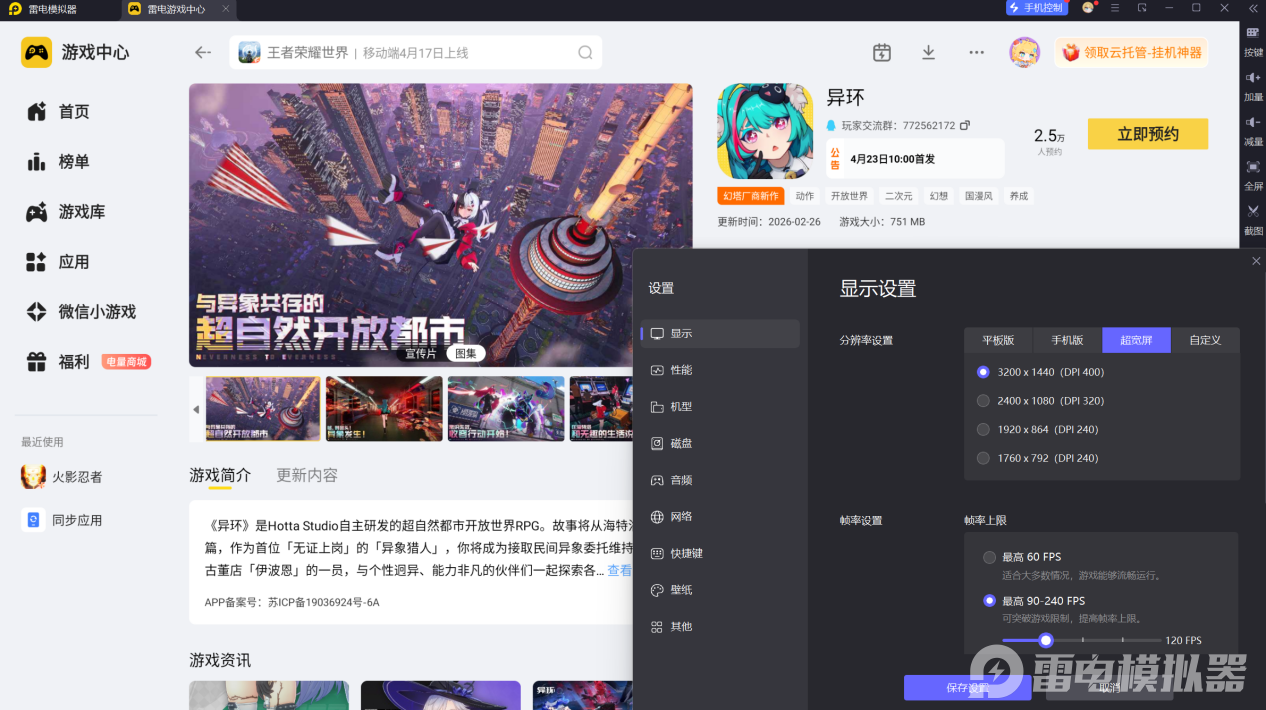Switch to 游戏简介 tab
The height and width of the screenshot is (710, 1266).
[220, 475]
